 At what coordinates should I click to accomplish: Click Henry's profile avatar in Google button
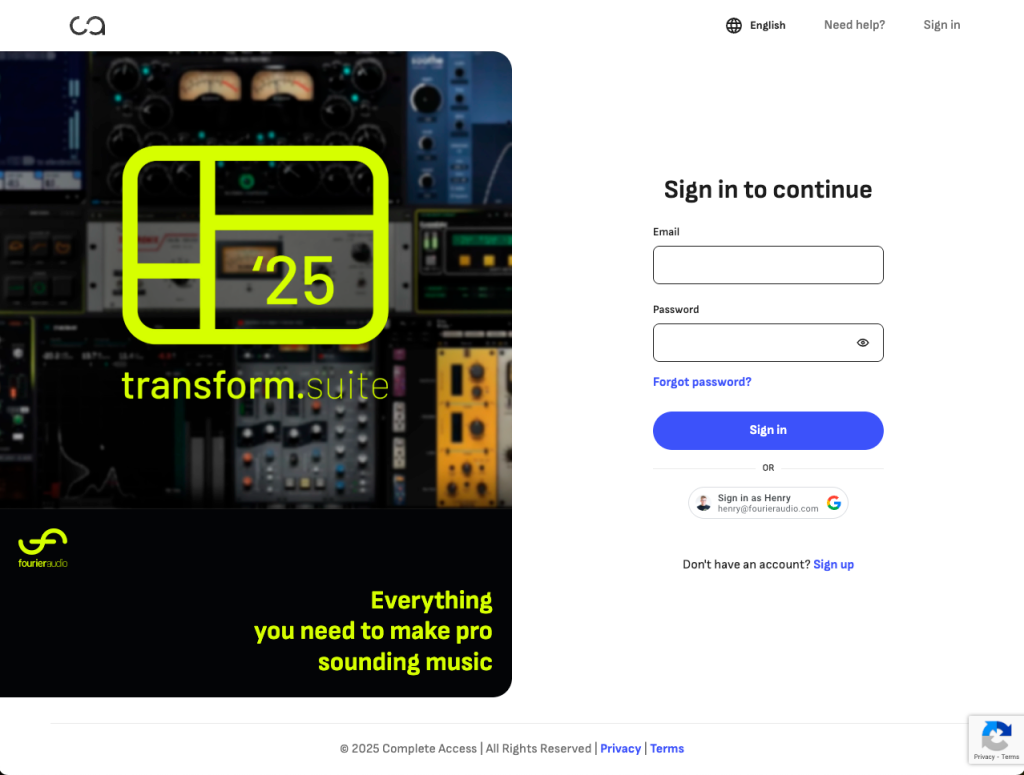pyautogui.click(x=703, y=503)
